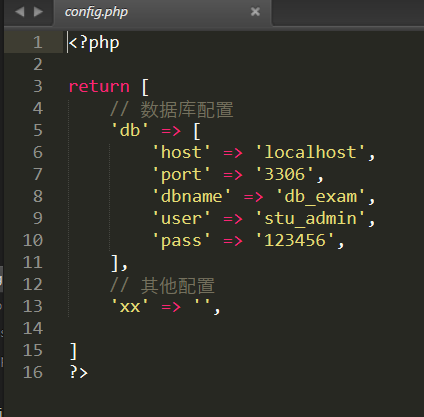The width and height of the screenshot is (424, 417).
Task: Click the next tab arrow icon
Action: 38,12
